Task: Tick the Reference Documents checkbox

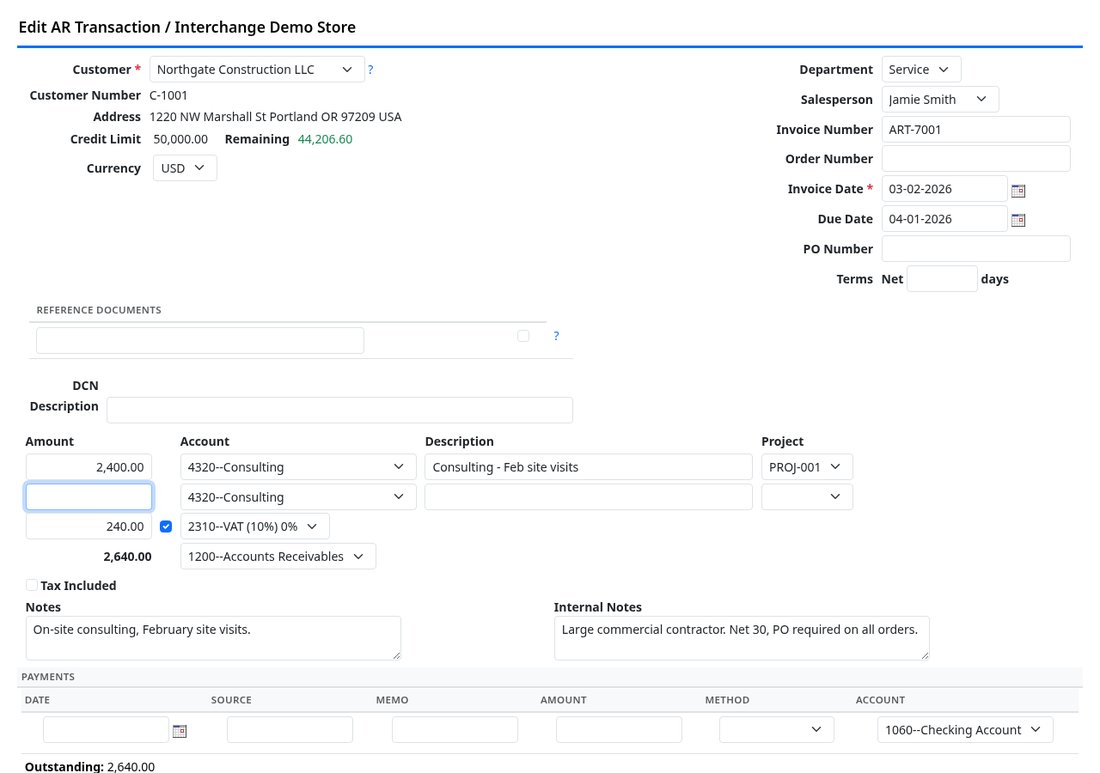Action: point(523,336)
